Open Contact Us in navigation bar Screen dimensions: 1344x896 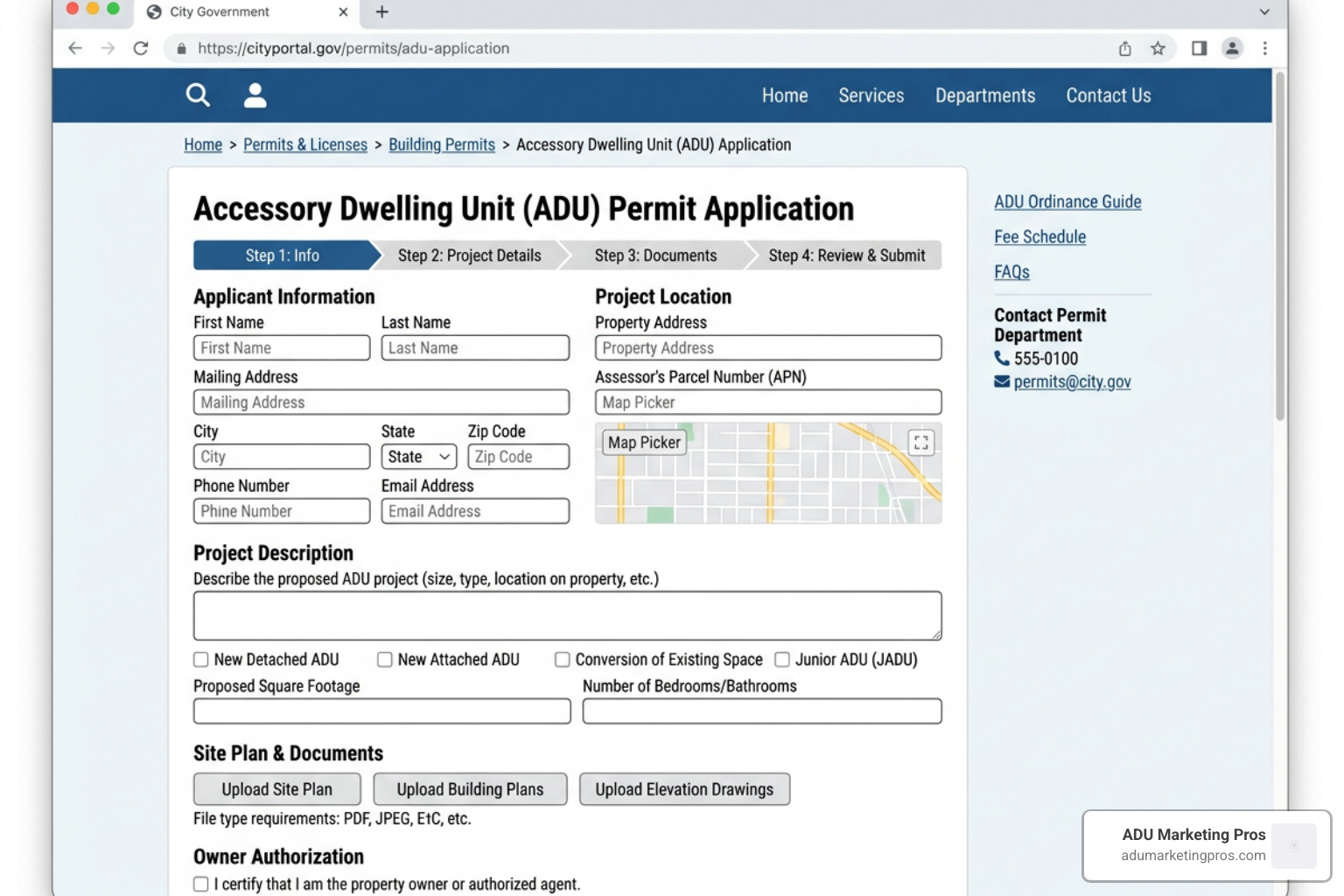tap(1109, 95)
